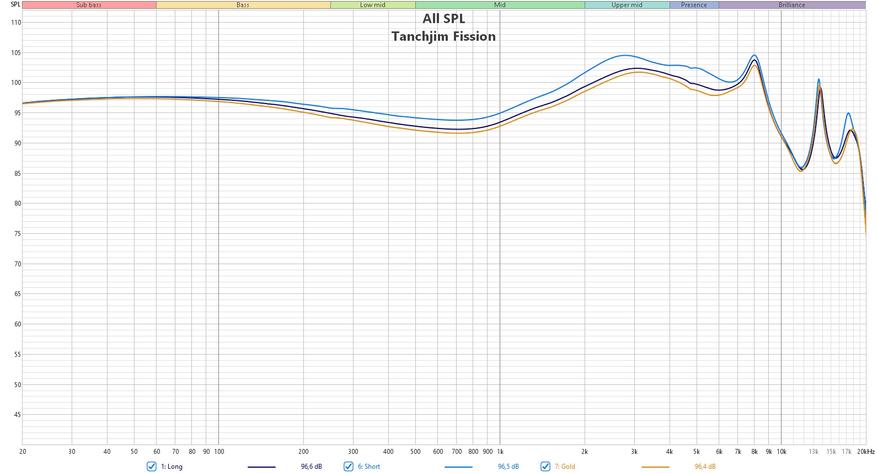Click the "5k" frequency axis label
The image size is (877, 473).
(x=696, y=452)
